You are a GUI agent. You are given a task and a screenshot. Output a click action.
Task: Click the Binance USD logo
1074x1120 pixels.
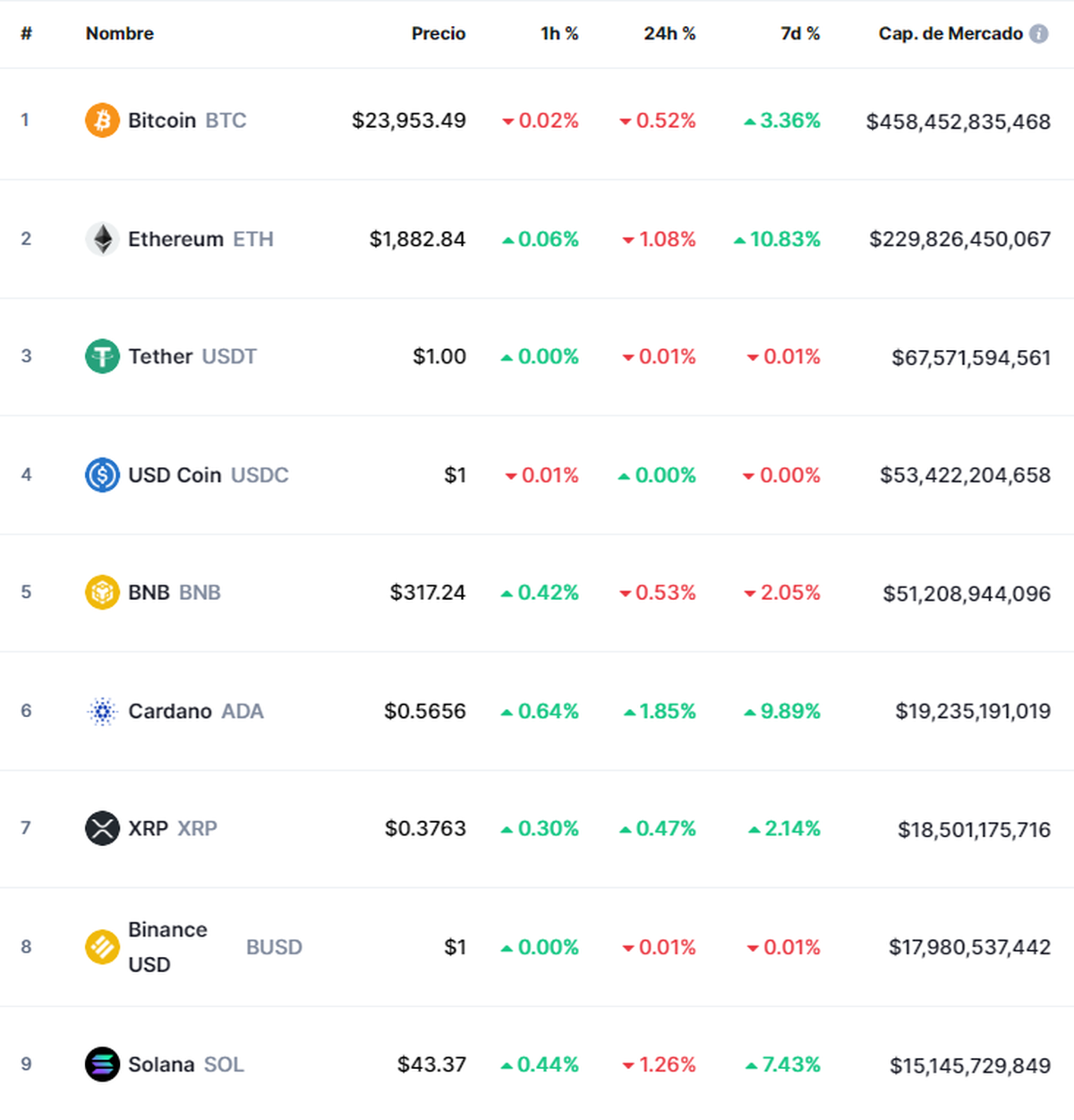click(x=102, y=946)
